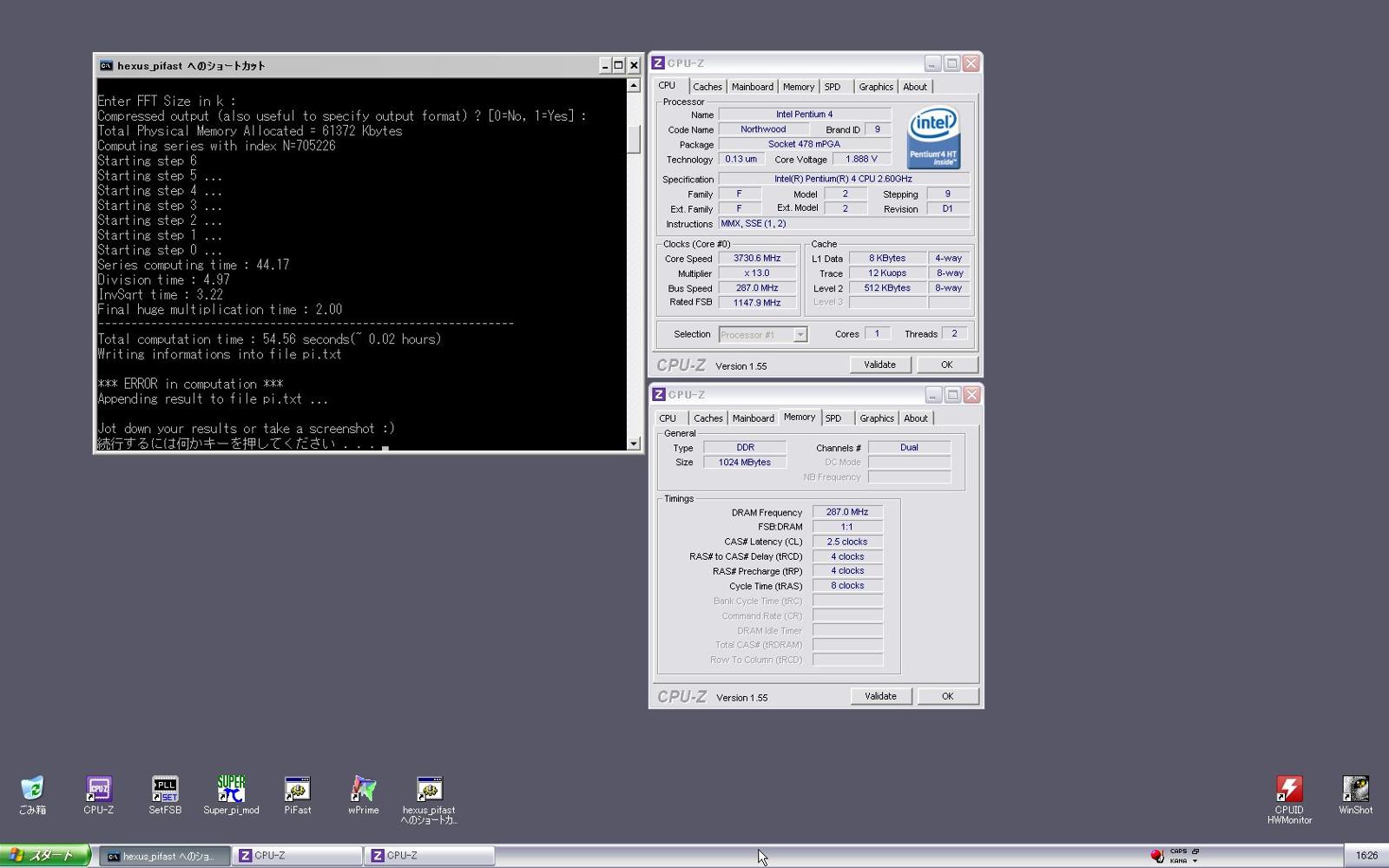The width and height of the screenshot is (1389, 868).
Task: Click the Package field Socket 478 mPGA
Action: click(x=805, y=144)
